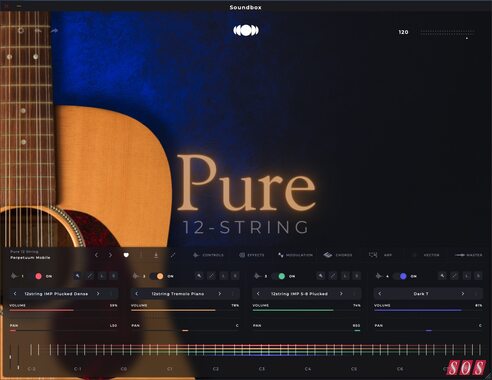Click the Soundbox logo icon
The width and height of the screenshot is (492, 380).
coord(246,31)
